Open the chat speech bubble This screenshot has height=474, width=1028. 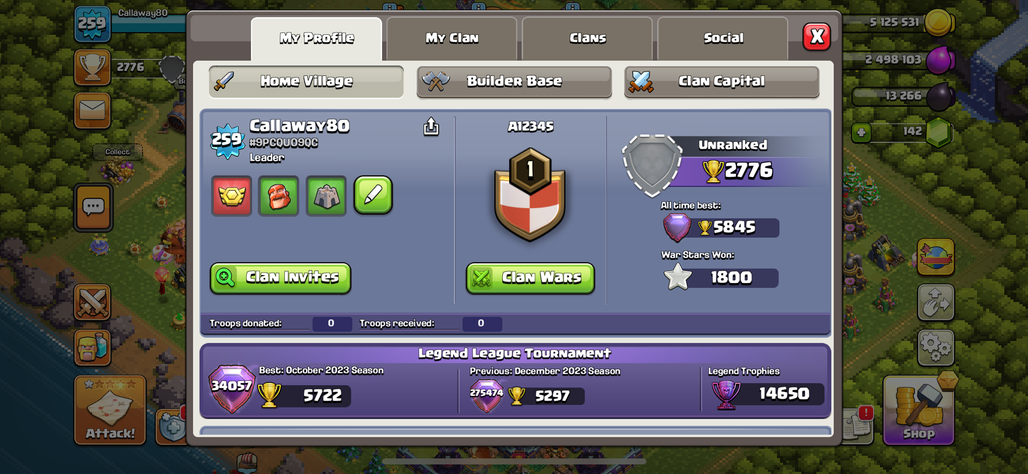[x=92, y=207]
